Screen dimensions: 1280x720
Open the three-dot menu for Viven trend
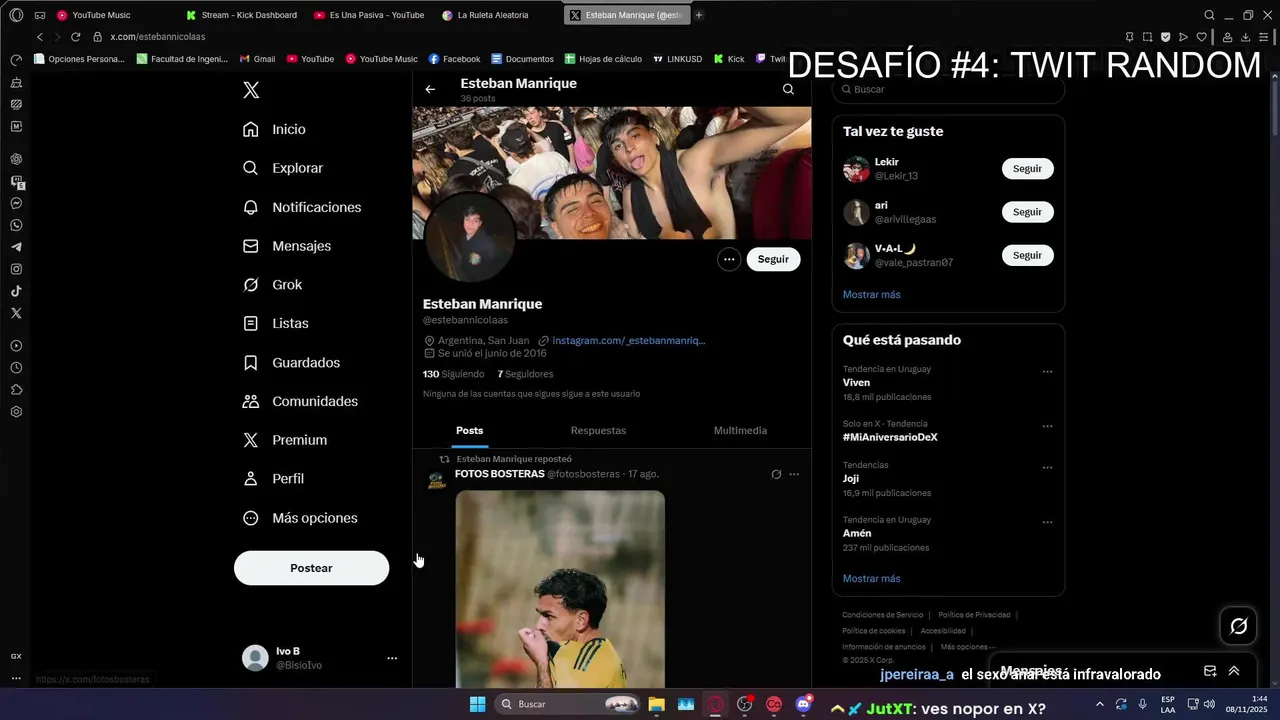click(x=1047, y=371)
